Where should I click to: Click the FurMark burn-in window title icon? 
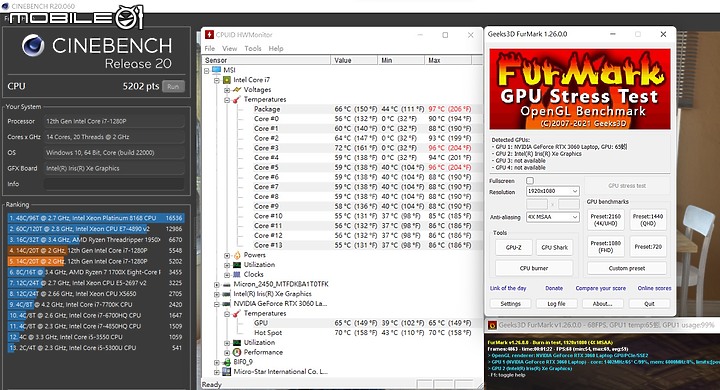coord(492,325)
